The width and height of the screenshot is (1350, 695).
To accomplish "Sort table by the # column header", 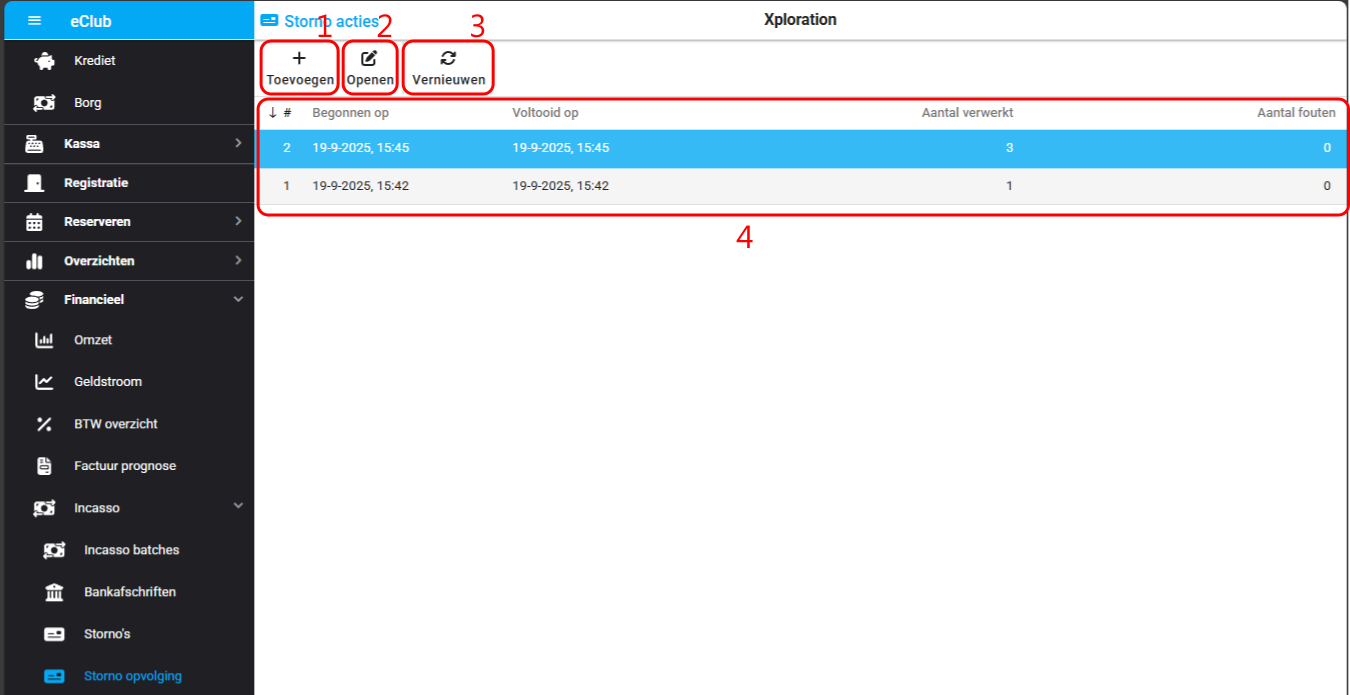I will pyautogui.click(x=287, y=113).
